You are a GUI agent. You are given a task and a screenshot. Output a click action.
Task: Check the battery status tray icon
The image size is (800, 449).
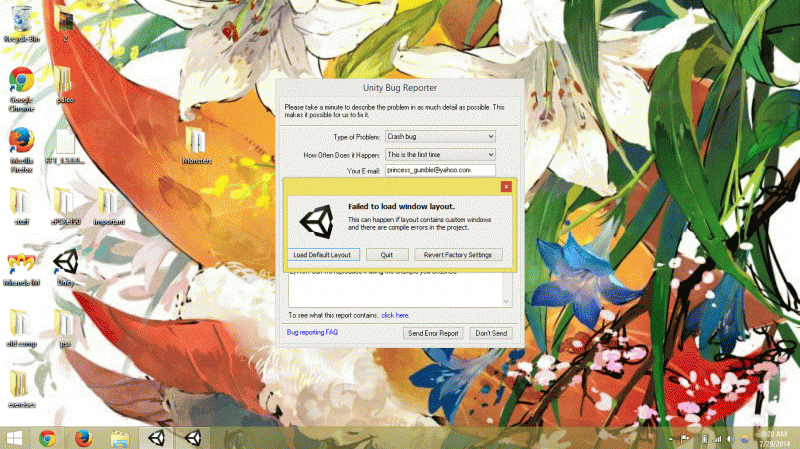coord(704,439)
